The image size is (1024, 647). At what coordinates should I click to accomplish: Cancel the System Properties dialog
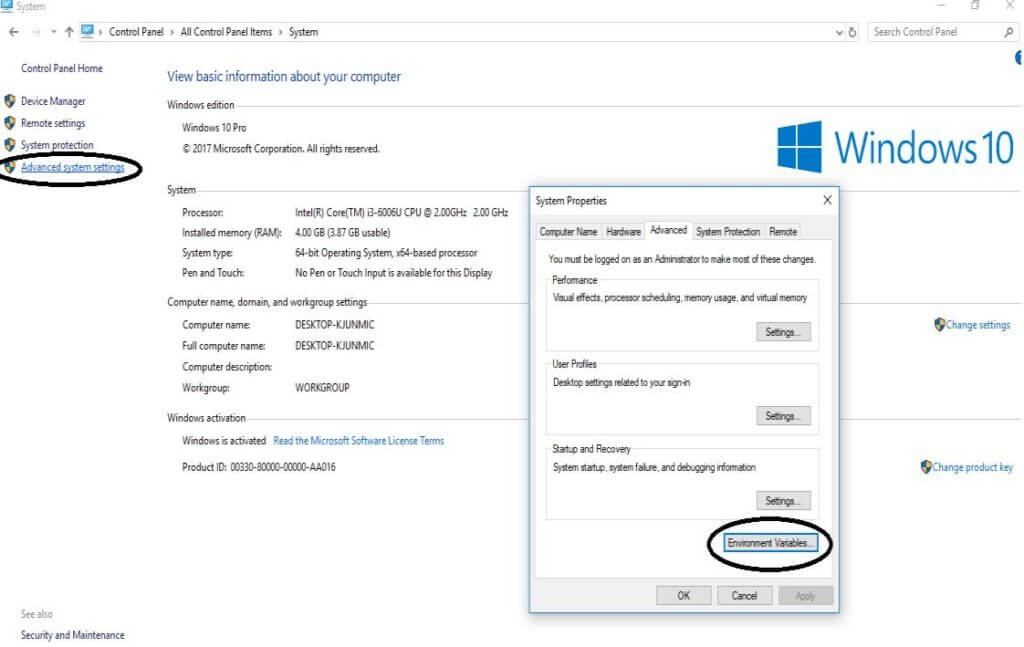pyautogui.click(x=744, y=595)
